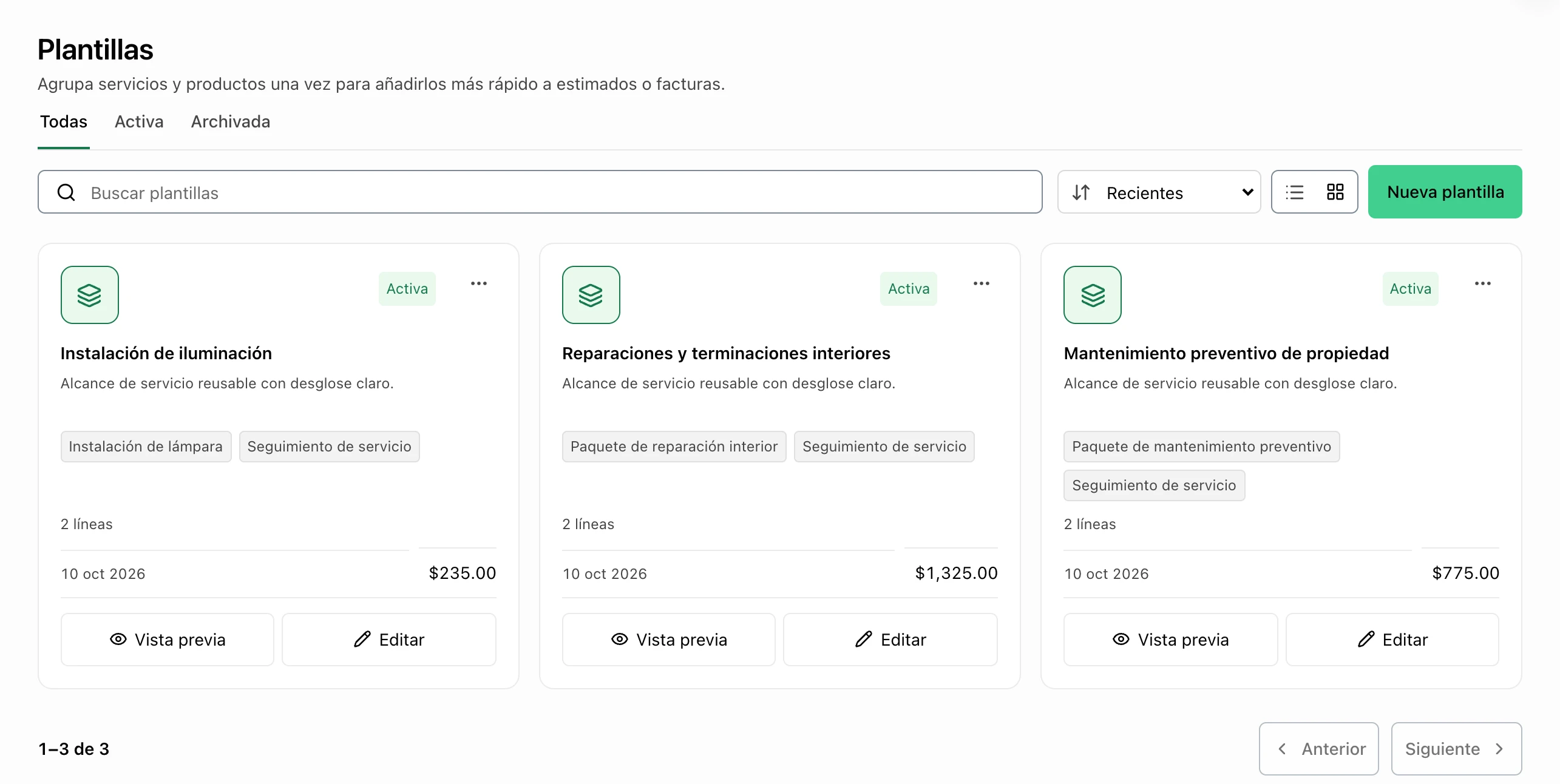The image size is (1560, 784).
Task: Click the Paquete de reparación interior tag
Action: [x=674, y=447]
